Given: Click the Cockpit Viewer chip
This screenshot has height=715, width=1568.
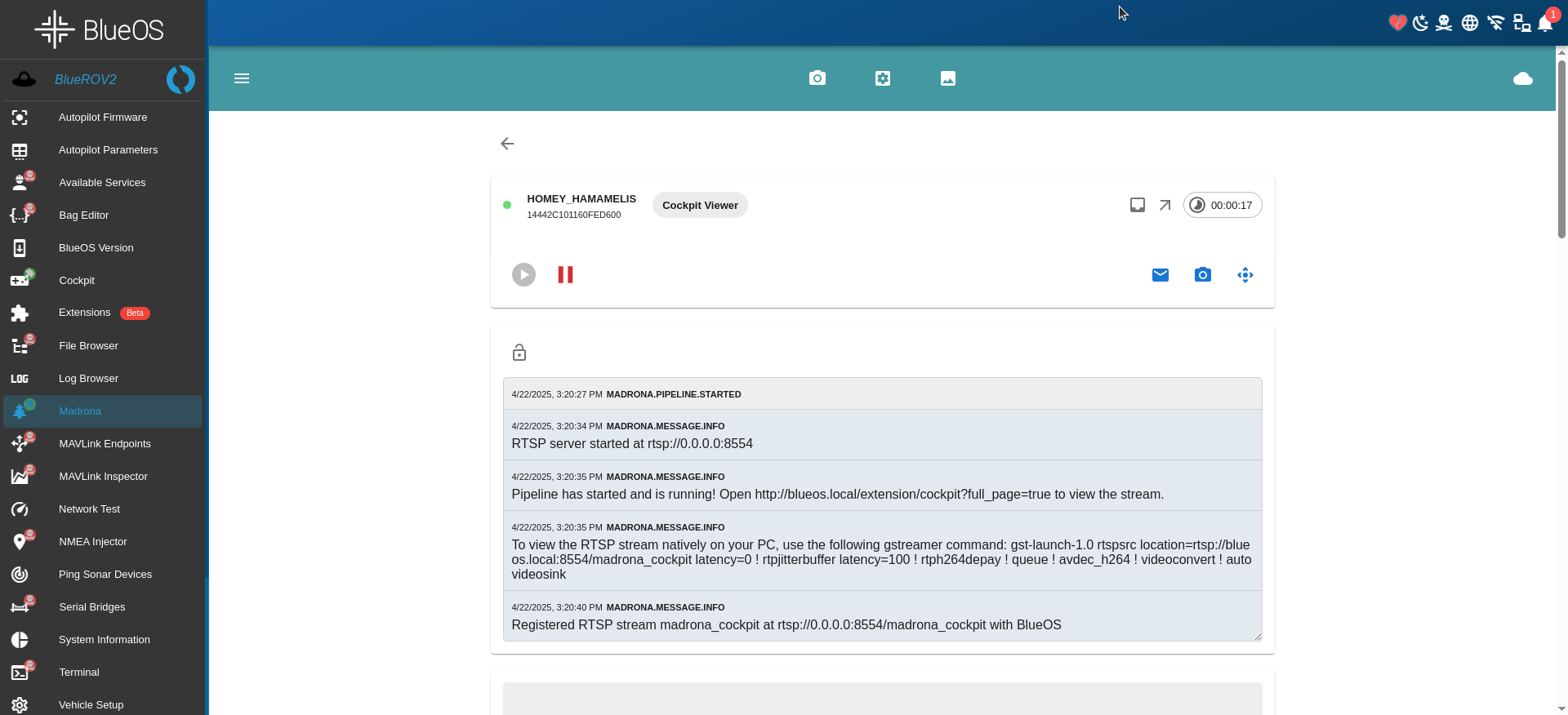Looking at the screenshot, I should pos(700,205).
